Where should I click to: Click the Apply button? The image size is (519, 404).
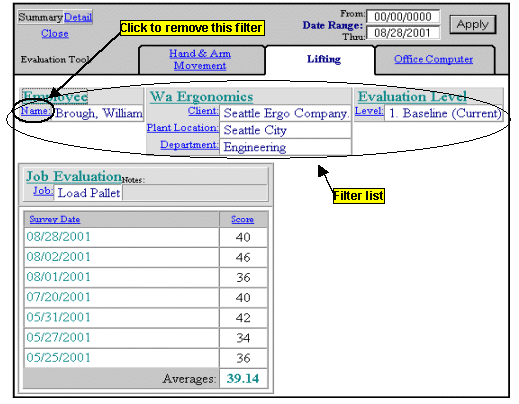click(x=473, y=24)
